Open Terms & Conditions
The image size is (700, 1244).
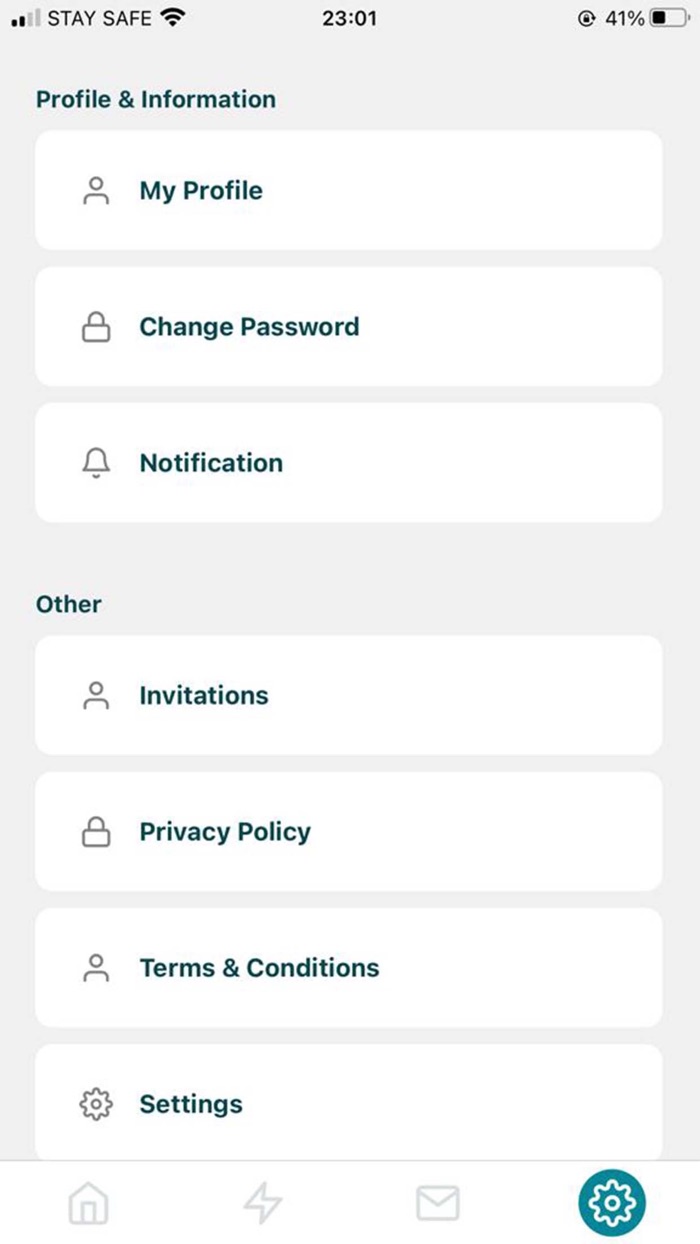coord(259,967)
